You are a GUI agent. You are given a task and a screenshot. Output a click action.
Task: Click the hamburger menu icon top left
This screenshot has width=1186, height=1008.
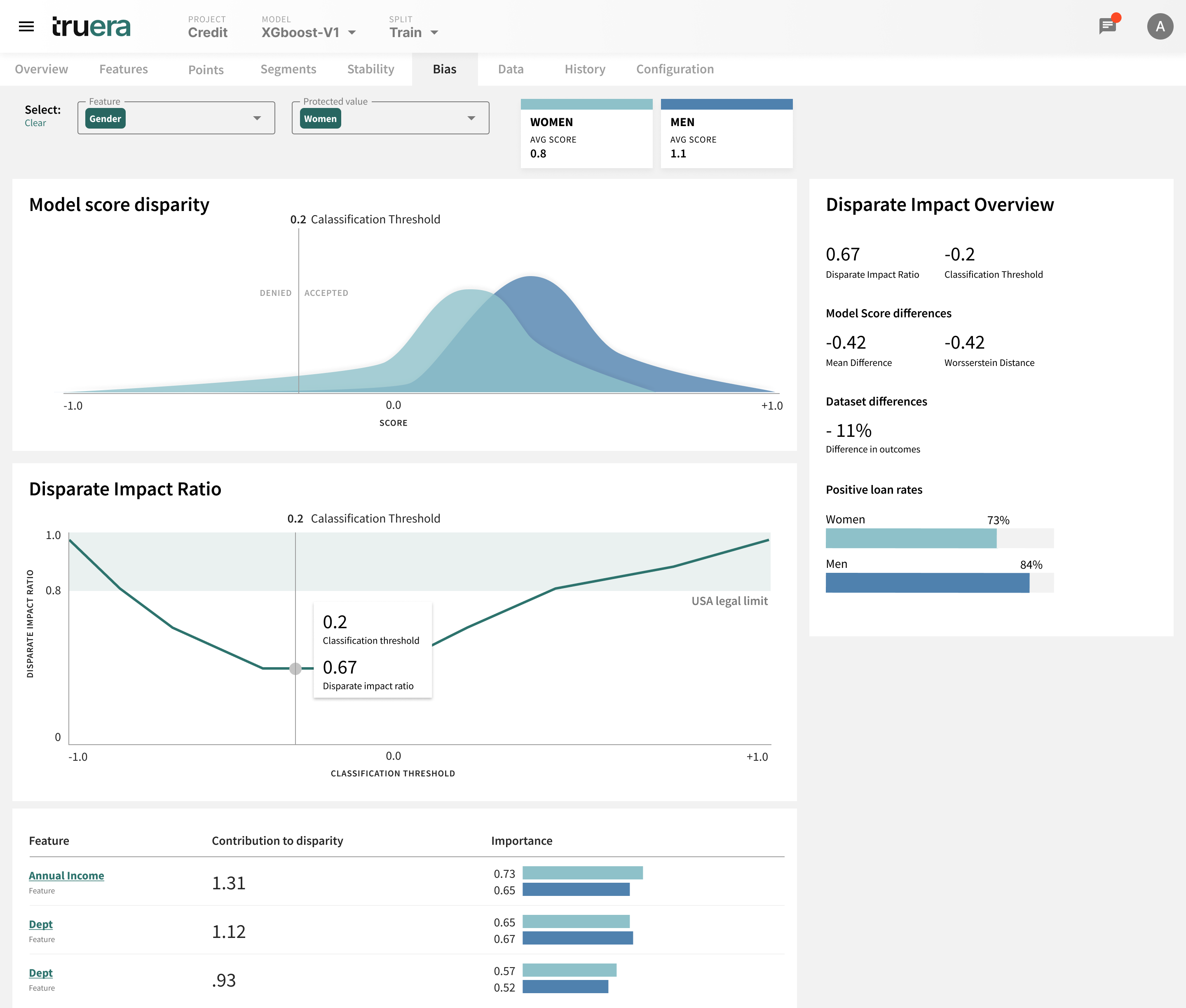click(28, 25)
